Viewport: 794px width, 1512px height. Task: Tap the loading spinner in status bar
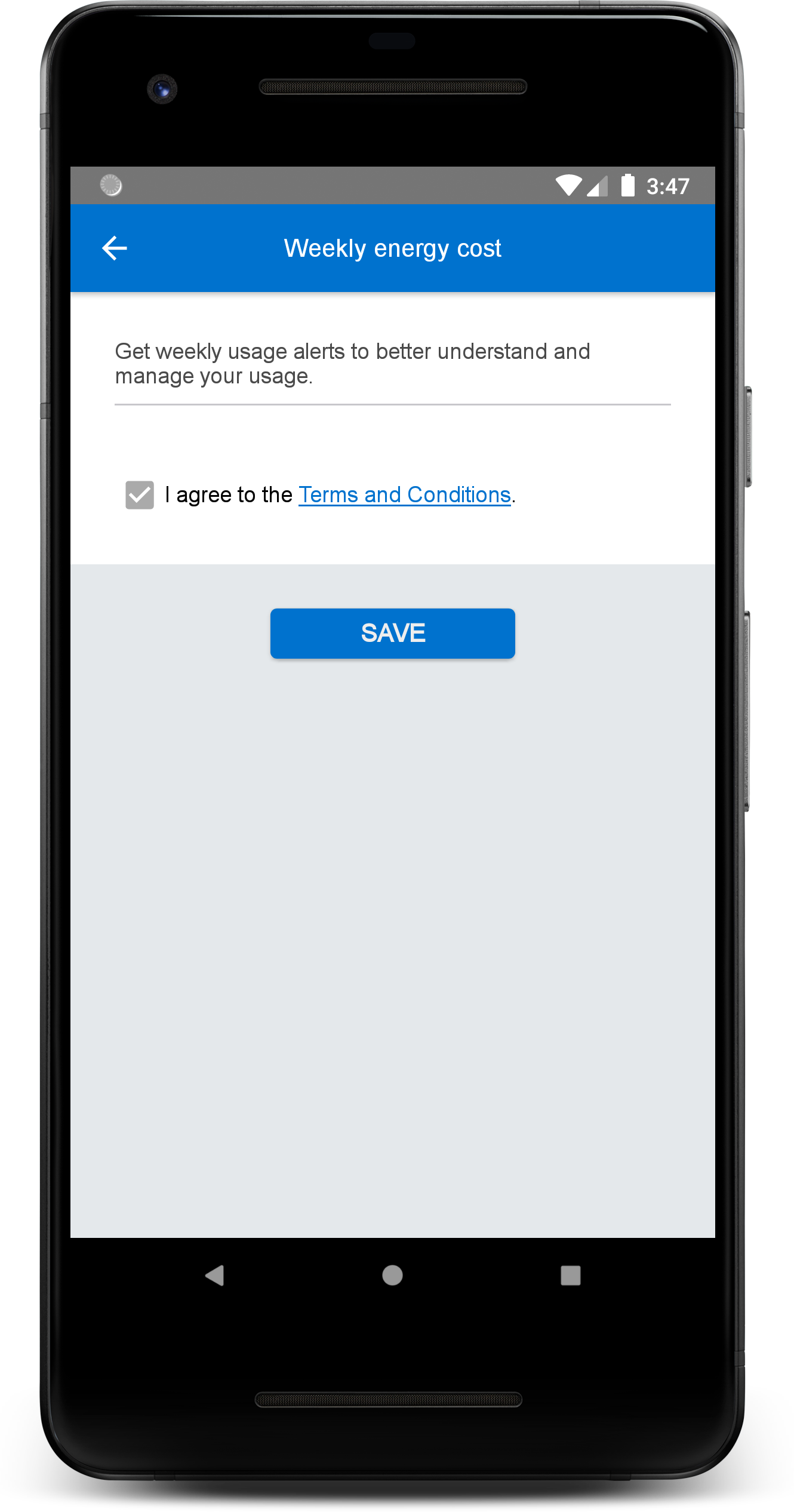pos(111,185)
